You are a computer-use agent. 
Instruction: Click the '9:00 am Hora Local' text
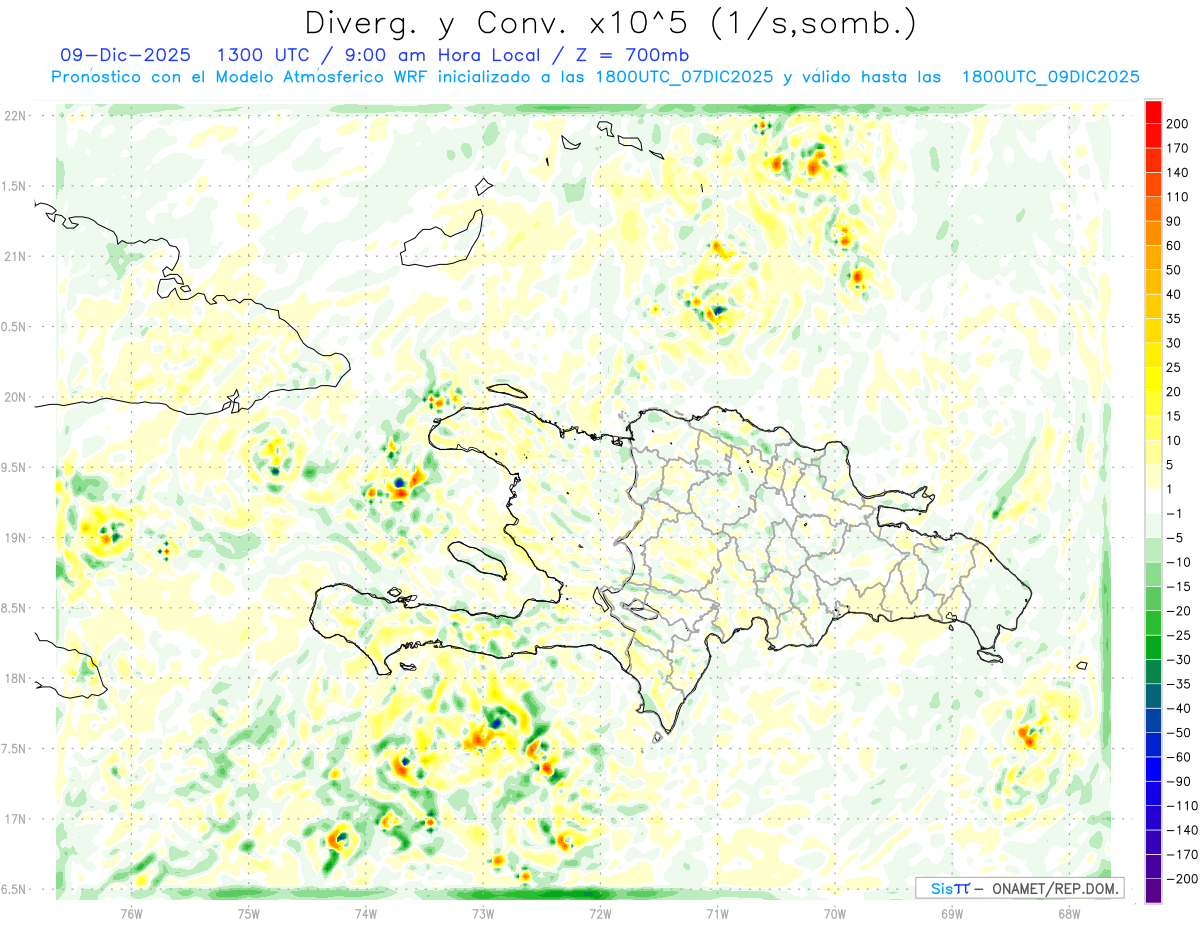tap(441, 55)
